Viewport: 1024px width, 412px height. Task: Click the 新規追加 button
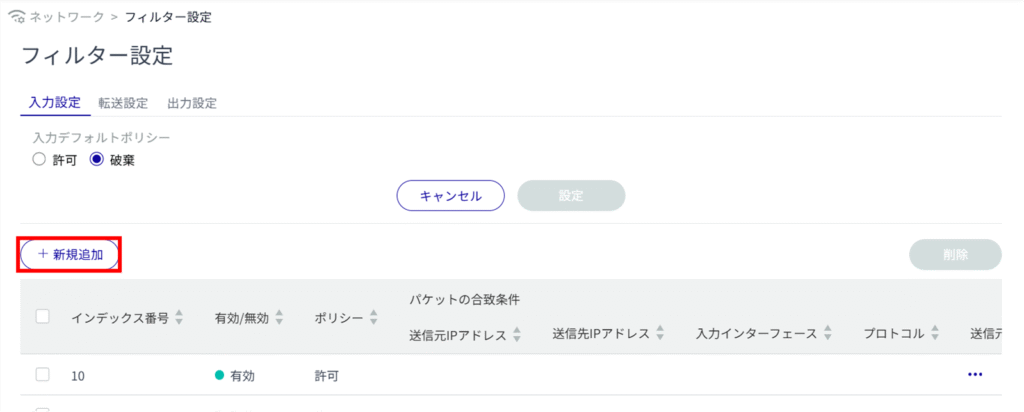[x=70, y=254]
